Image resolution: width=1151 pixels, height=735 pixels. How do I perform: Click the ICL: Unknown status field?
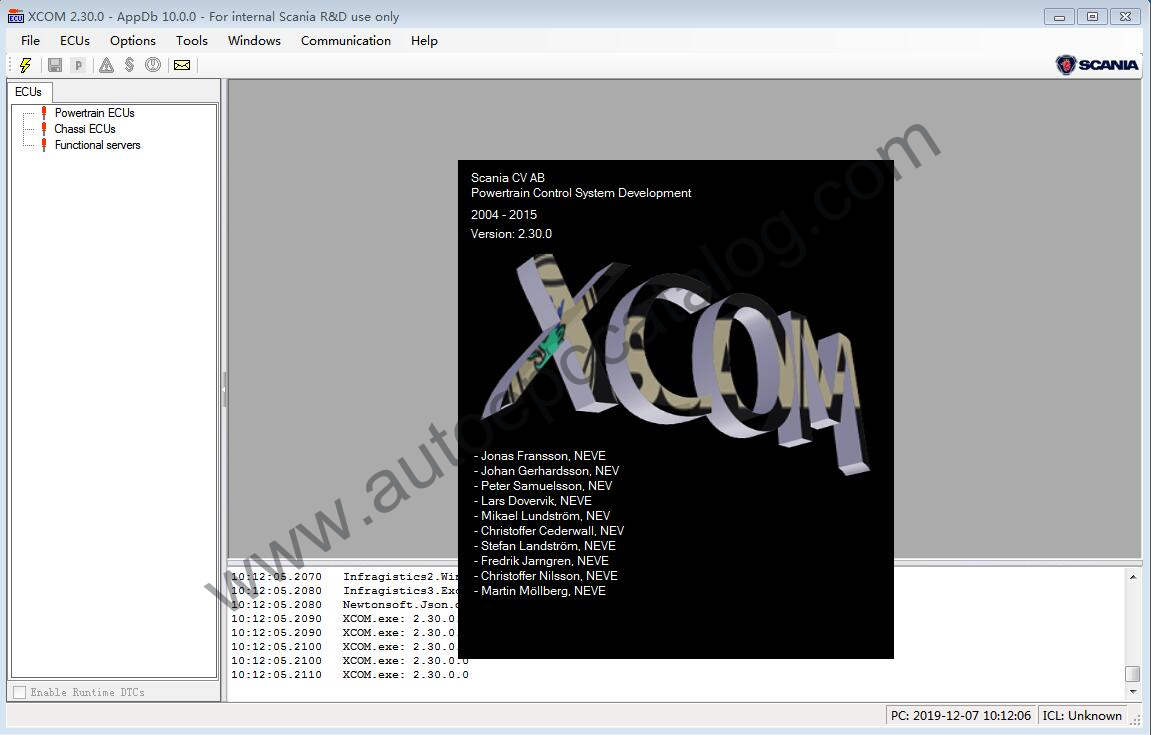[x=1082, y=715]
